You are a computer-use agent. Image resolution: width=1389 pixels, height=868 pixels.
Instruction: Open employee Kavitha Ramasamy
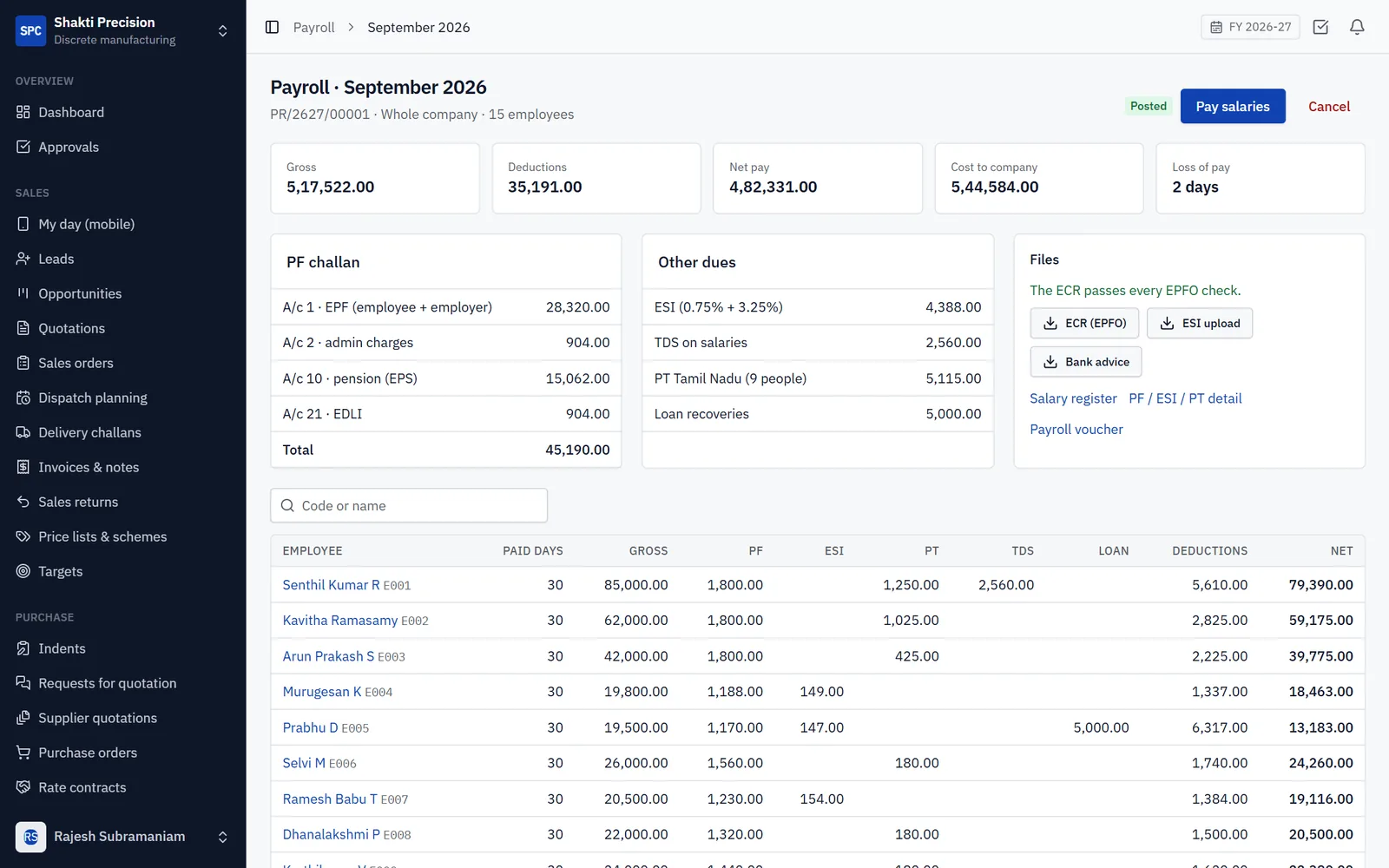point(339,621)
